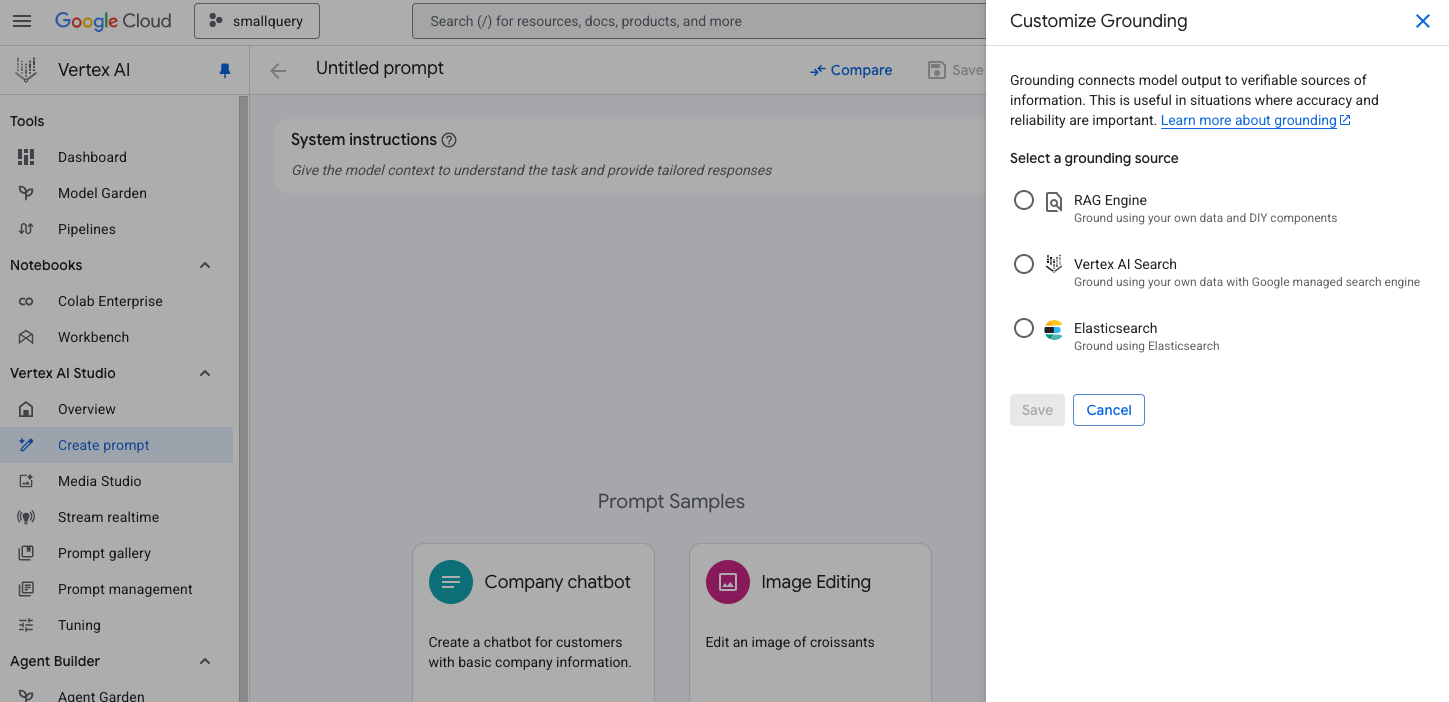
Task: Collapse the Agent Builder section
Action: tap(205, 661)
